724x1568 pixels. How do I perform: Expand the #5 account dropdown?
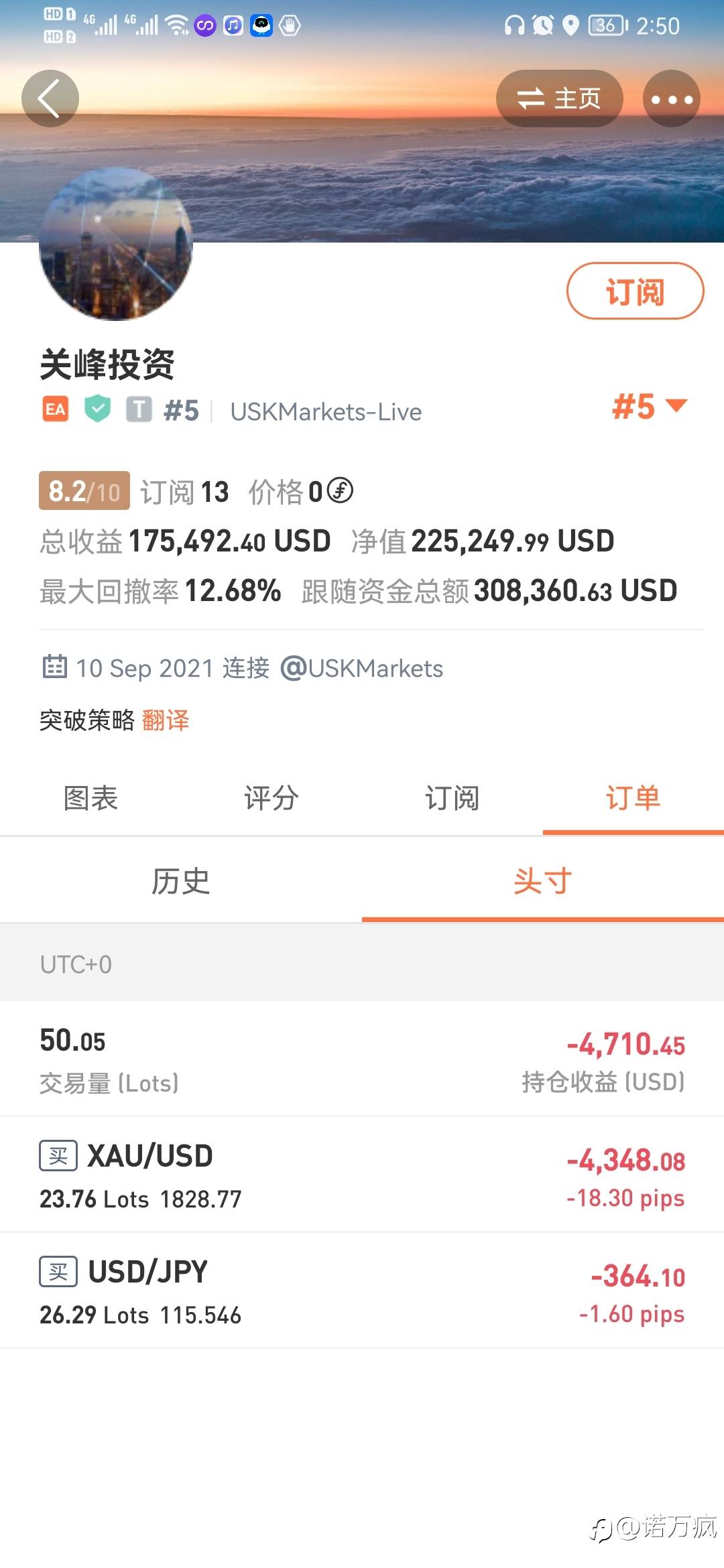(x=649, y=406)
